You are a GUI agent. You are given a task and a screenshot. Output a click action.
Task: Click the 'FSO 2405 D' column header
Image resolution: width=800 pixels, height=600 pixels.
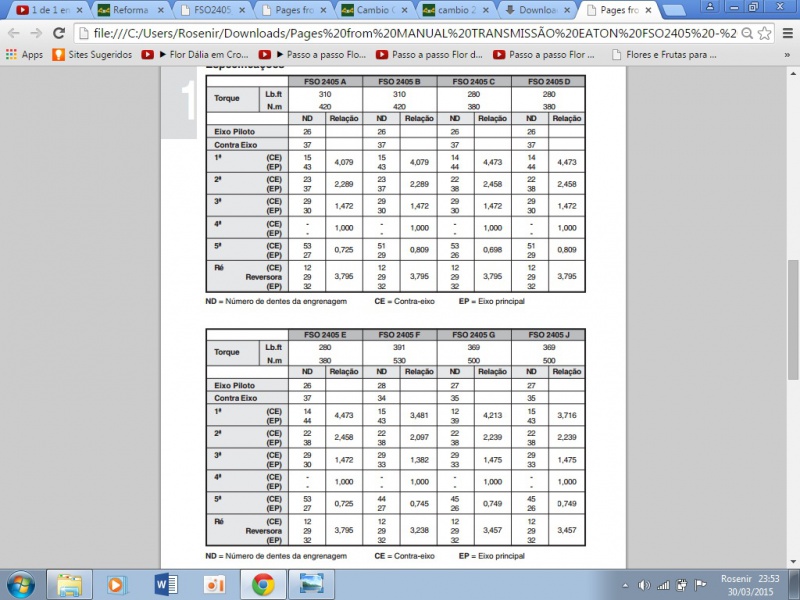pyautogui.click(x=548, y=82)
